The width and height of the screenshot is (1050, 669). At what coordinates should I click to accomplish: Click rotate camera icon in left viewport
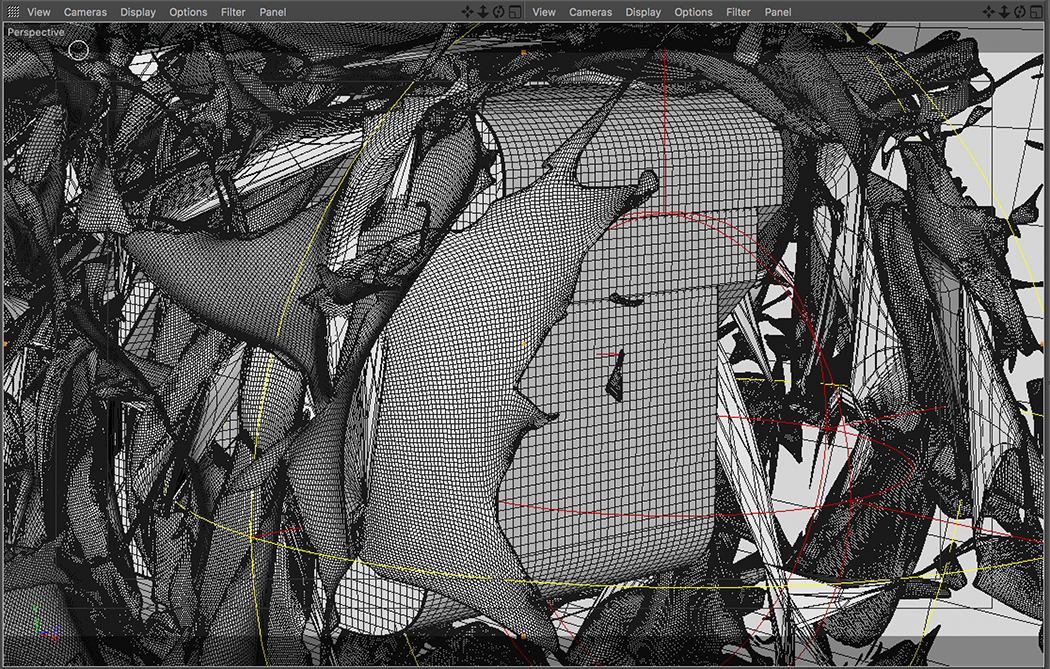pyautogui.click(x=499, y=11)
